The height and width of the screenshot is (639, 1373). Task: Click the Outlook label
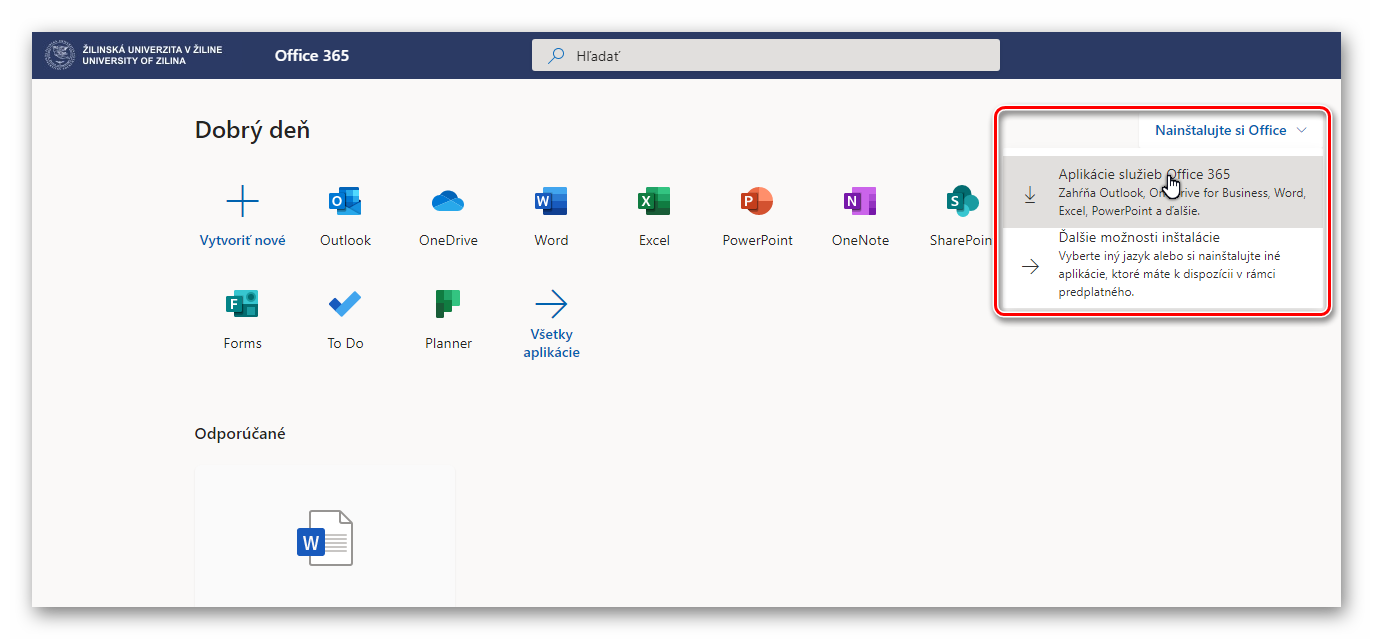pyautogui.click(x=345, y=240)
